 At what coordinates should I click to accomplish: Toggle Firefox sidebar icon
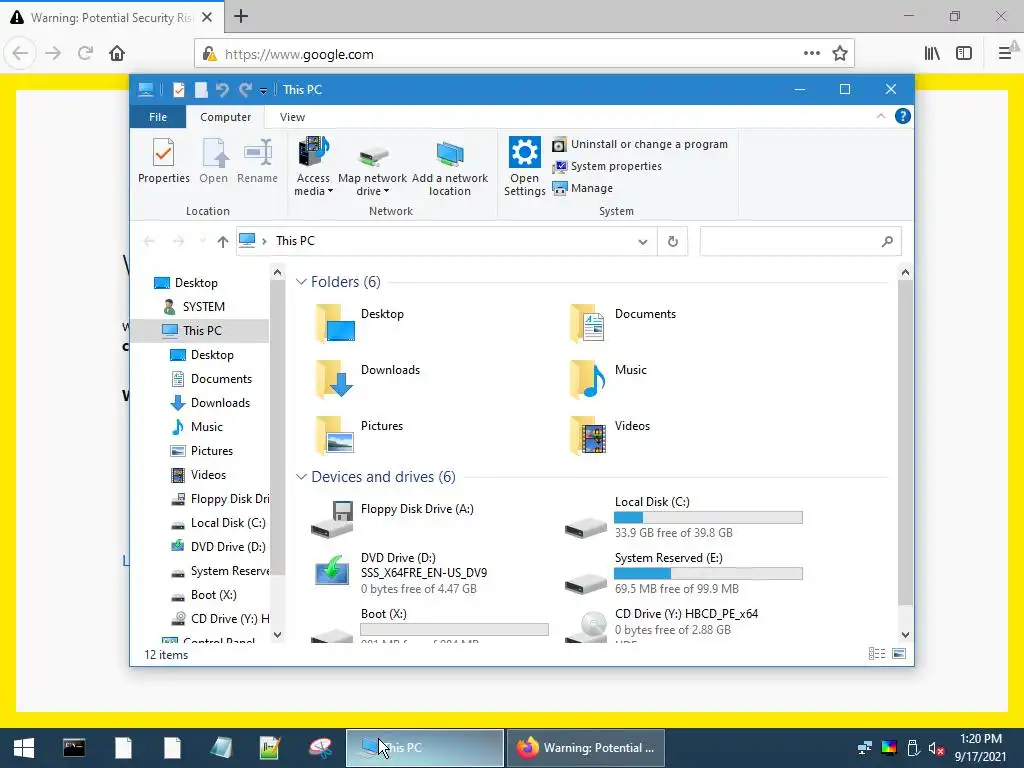(x=964, y=54)
